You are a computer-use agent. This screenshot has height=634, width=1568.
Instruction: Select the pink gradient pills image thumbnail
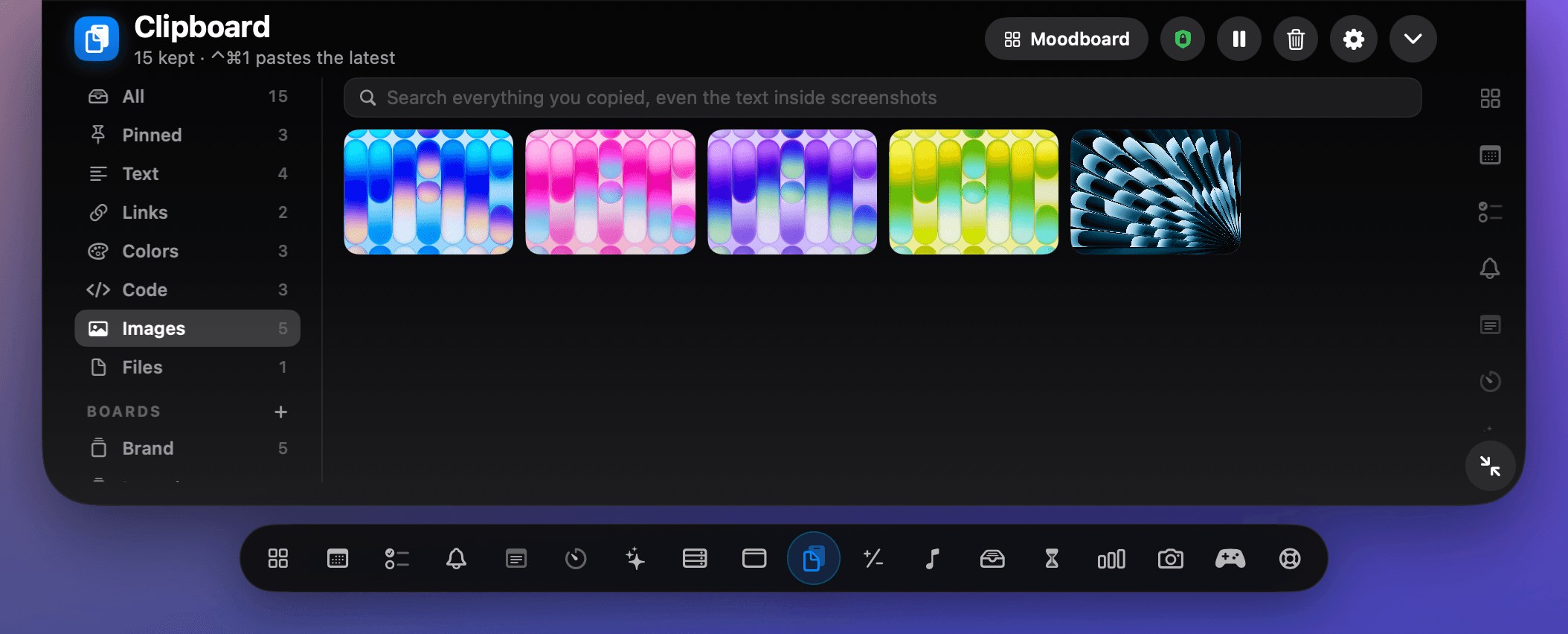[611, 192]
